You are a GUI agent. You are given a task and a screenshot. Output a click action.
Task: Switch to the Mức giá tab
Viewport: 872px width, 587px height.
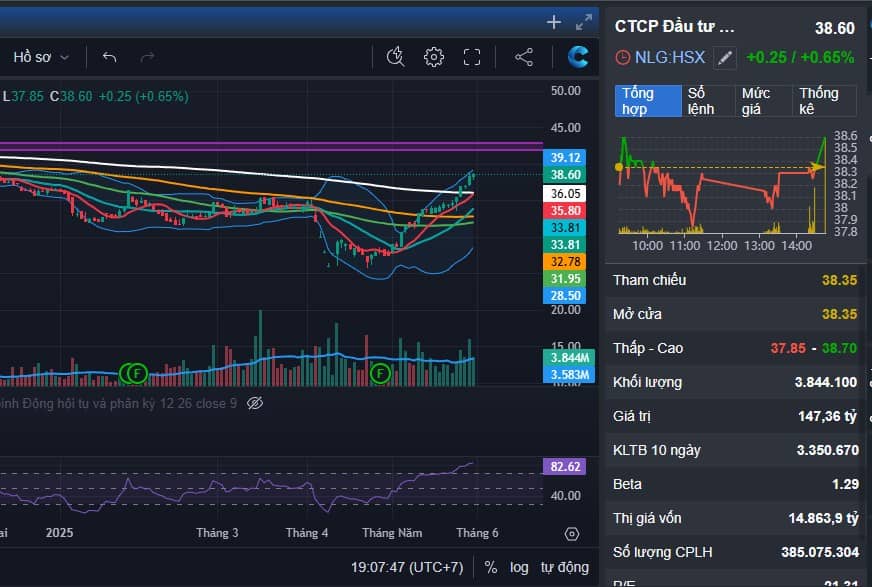coord(763,101)
